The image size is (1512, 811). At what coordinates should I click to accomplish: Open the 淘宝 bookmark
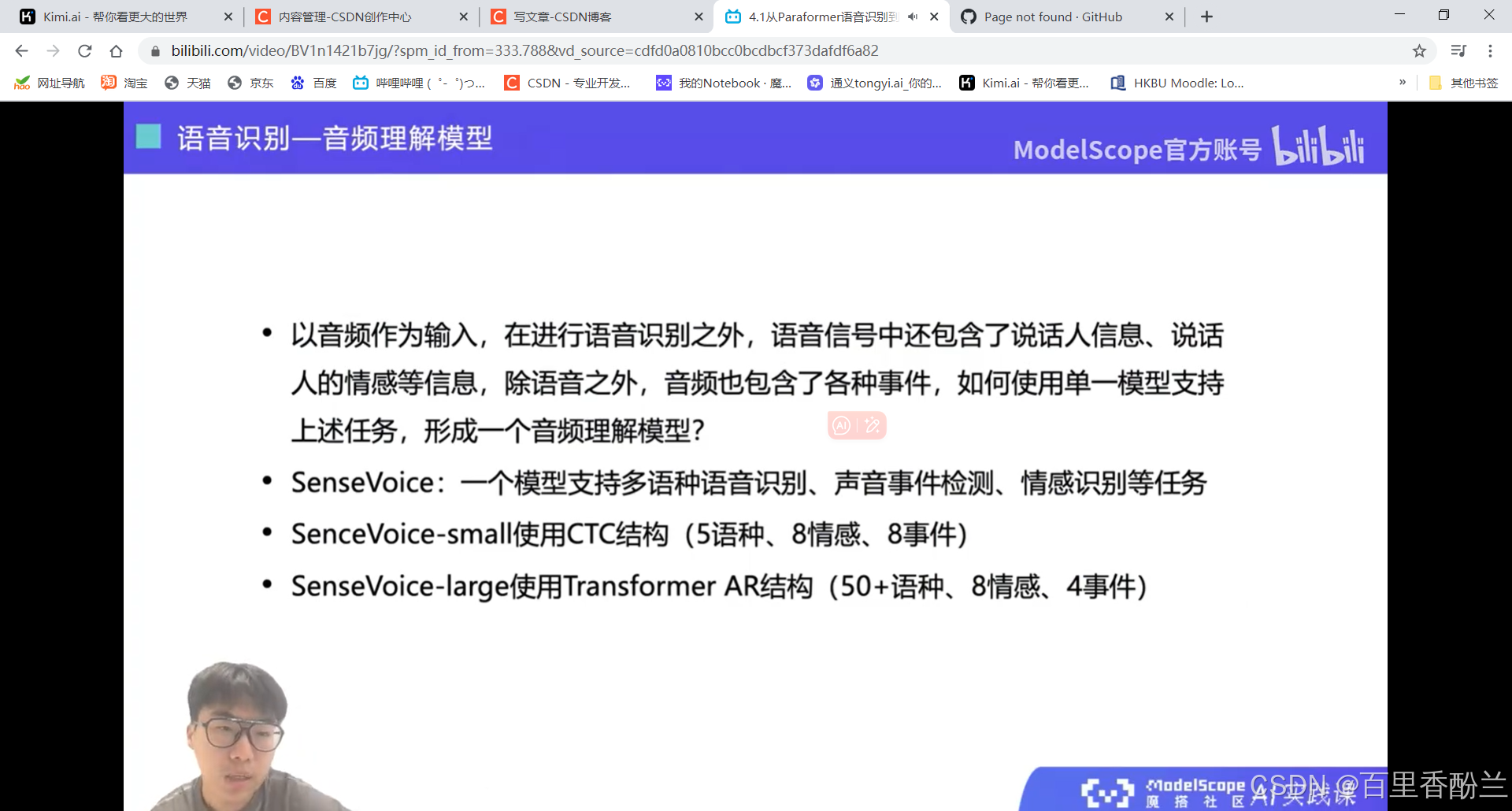point(124,83)
